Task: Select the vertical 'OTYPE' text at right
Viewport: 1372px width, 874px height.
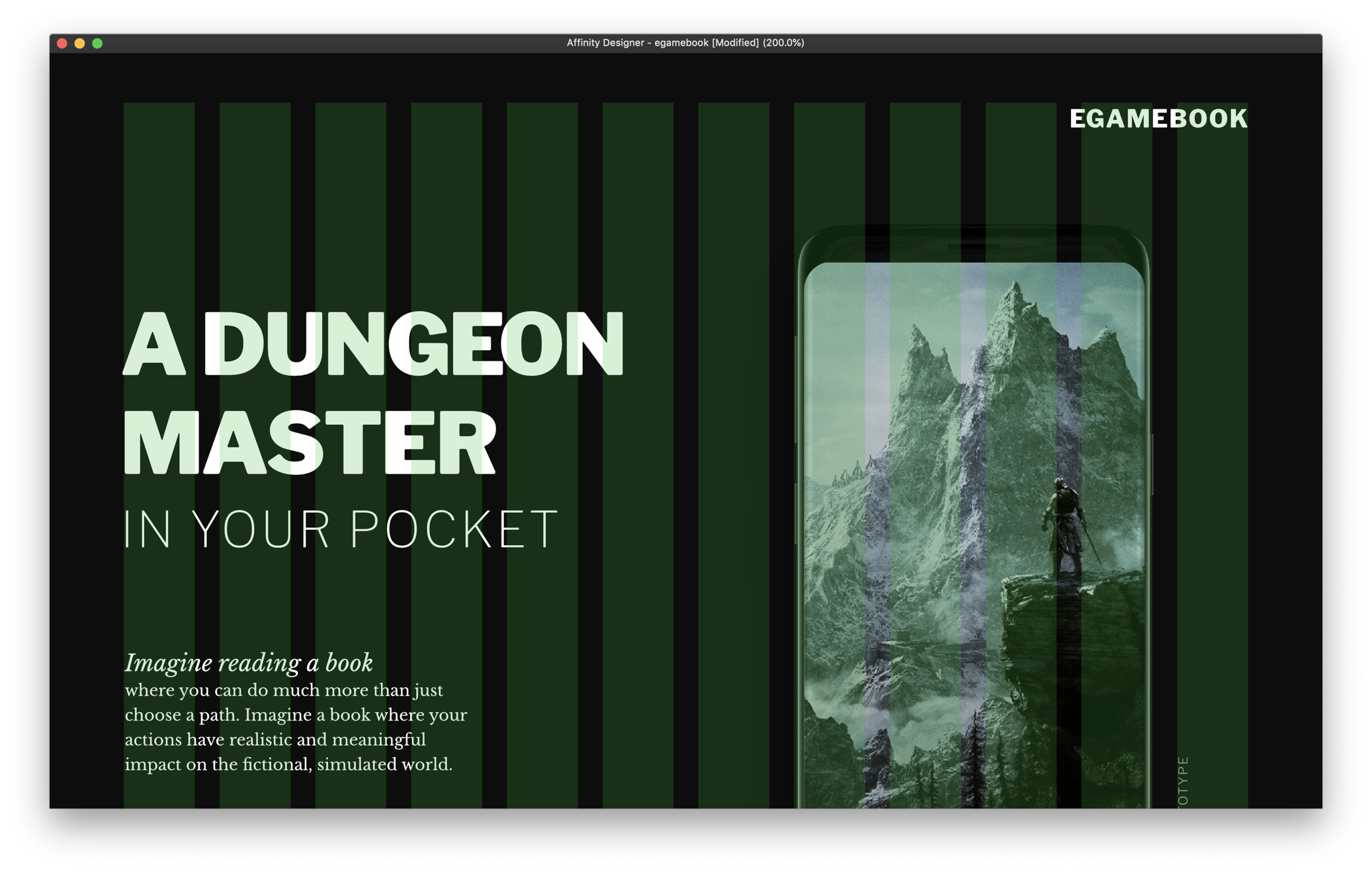Action: pos(1183,781)
